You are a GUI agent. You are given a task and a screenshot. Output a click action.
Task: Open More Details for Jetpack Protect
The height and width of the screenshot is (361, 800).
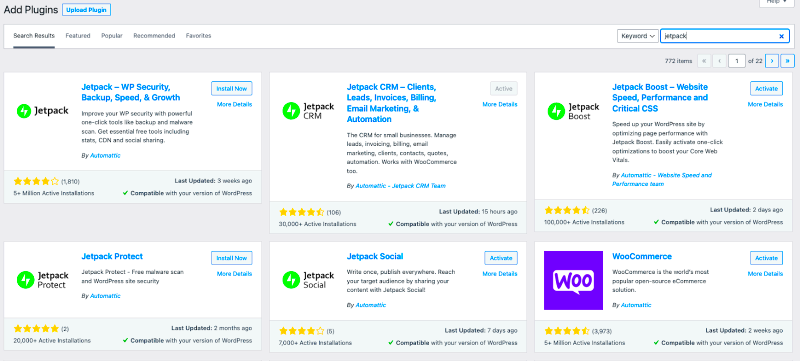pos(234,274)
